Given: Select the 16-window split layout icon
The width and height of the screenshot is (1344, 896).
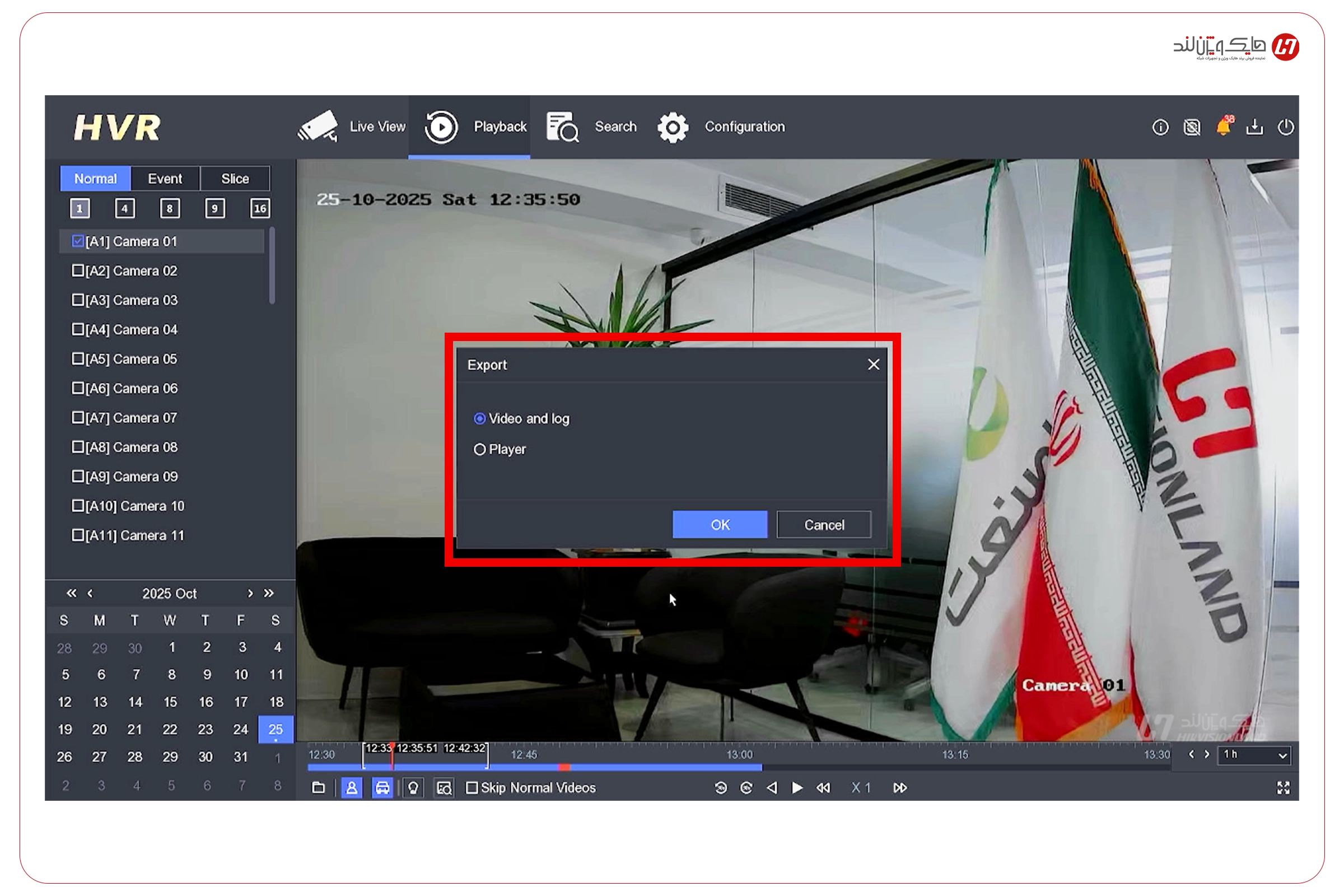Looking at the screenshot, I should [260, 208].
